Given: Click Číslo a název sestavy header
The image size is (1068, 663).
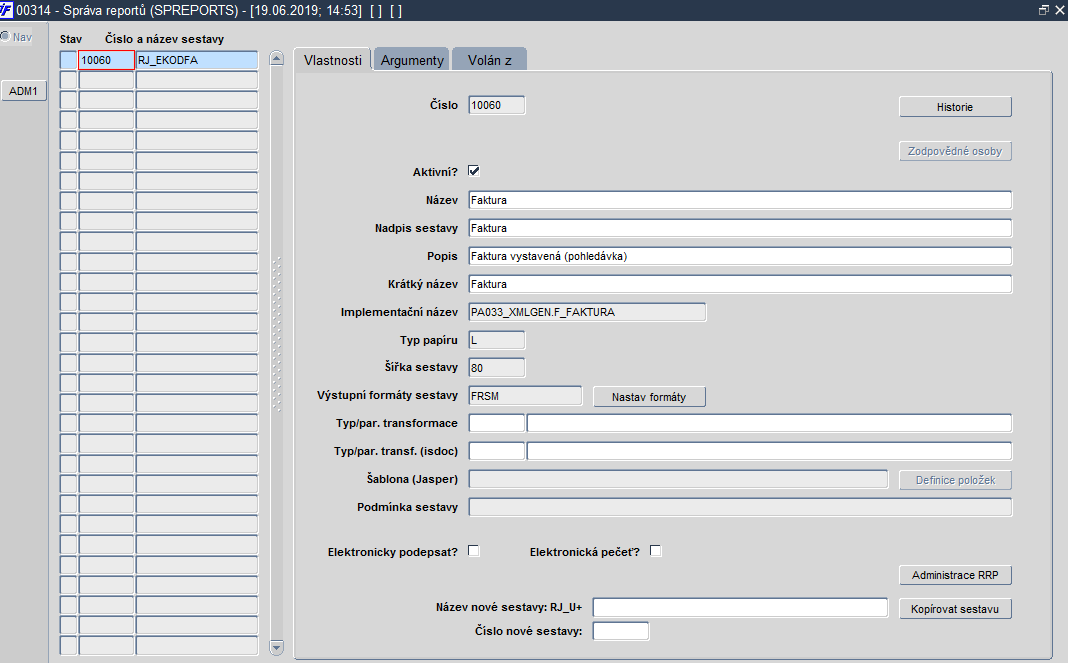Looking at the screenshot, I should pyautogui.click(x=164, y=40).
